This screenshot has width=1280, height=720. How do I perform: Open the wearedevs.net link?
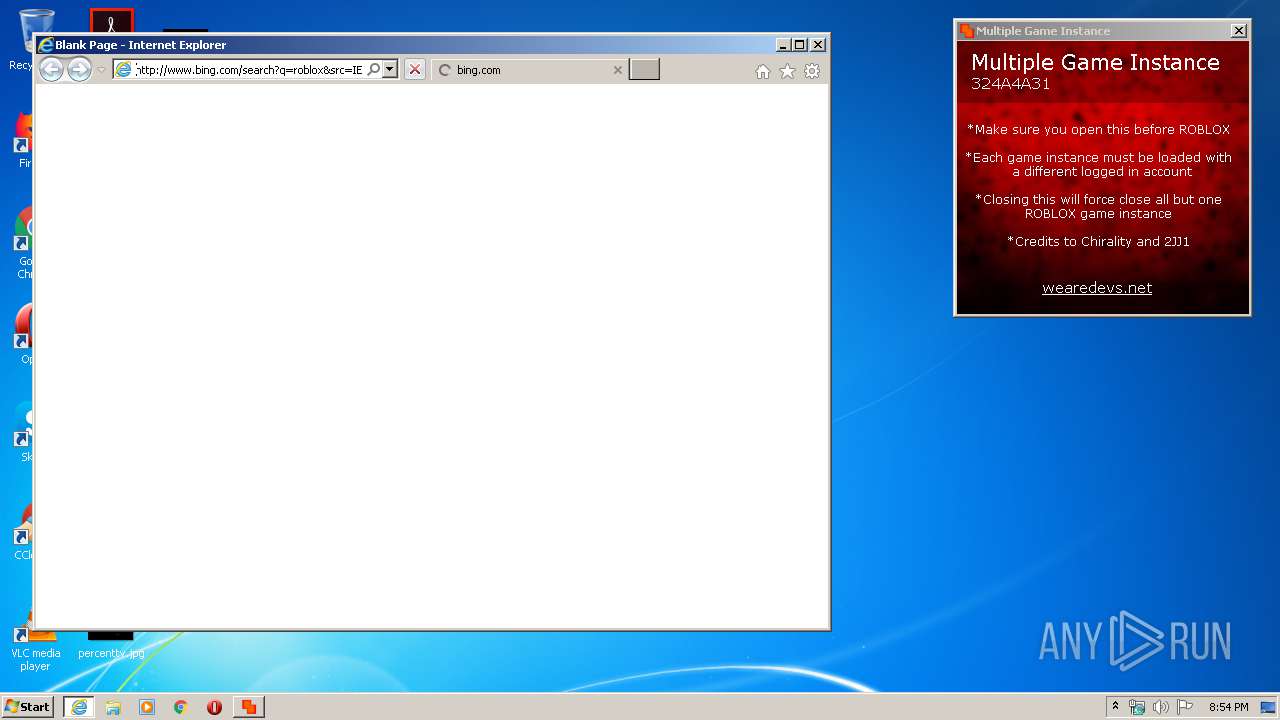(1097, 288)
